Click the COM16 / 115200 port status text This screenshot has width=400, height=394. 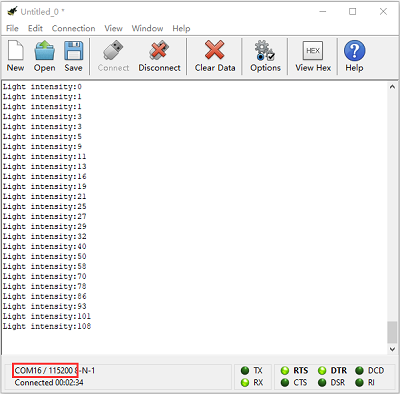pyautogui.click(x=44, y=370)
